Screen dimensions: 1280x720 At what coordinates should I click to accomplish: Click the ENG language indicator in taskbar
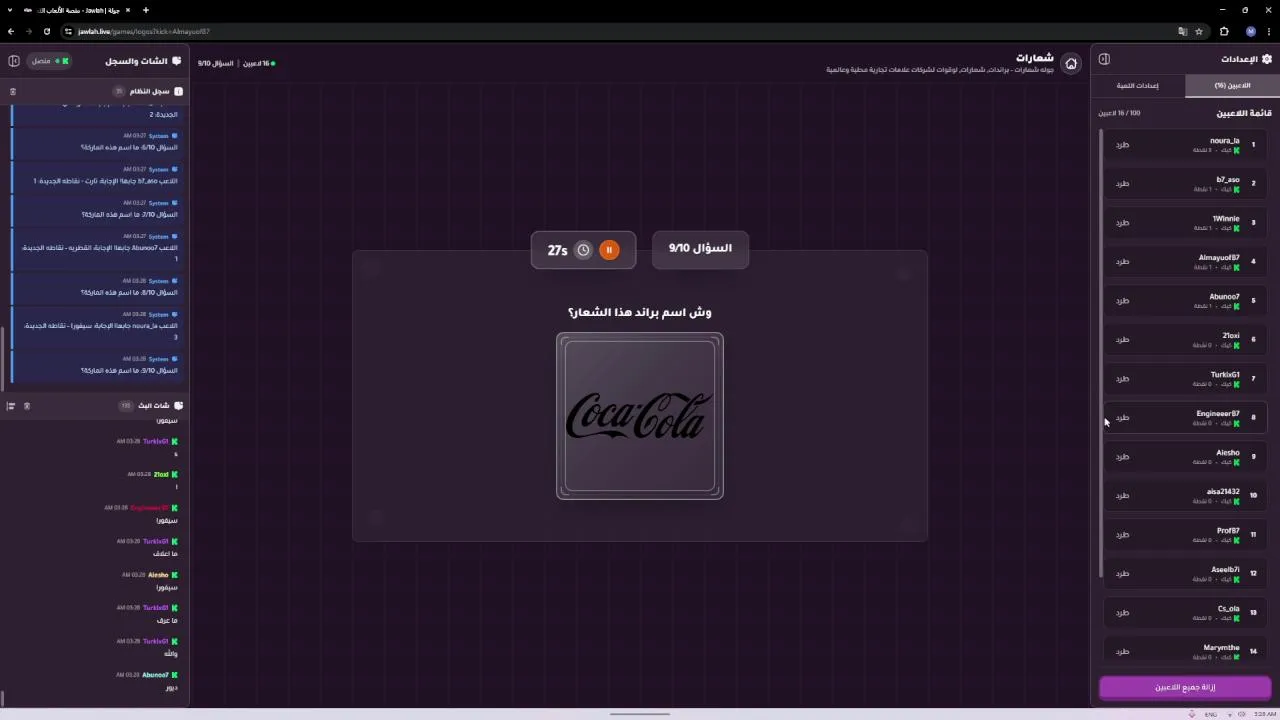[x=1211, y=715]
